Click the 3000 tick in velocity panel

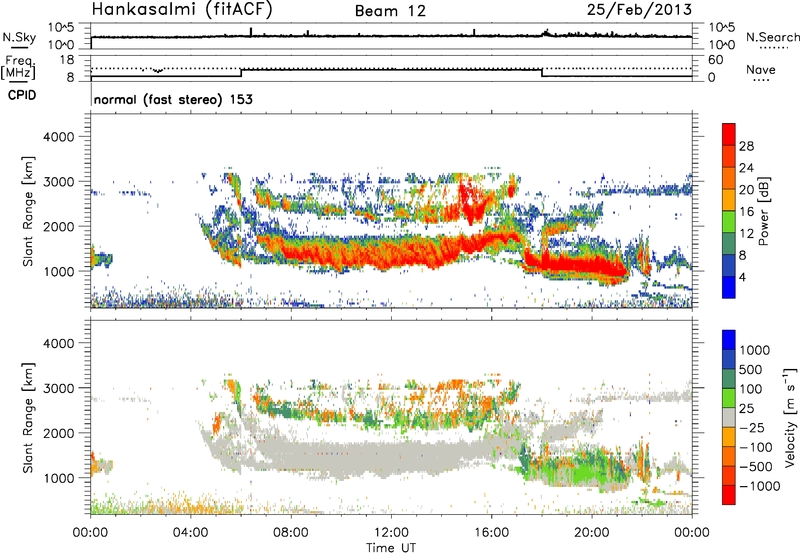coord(59,389)
